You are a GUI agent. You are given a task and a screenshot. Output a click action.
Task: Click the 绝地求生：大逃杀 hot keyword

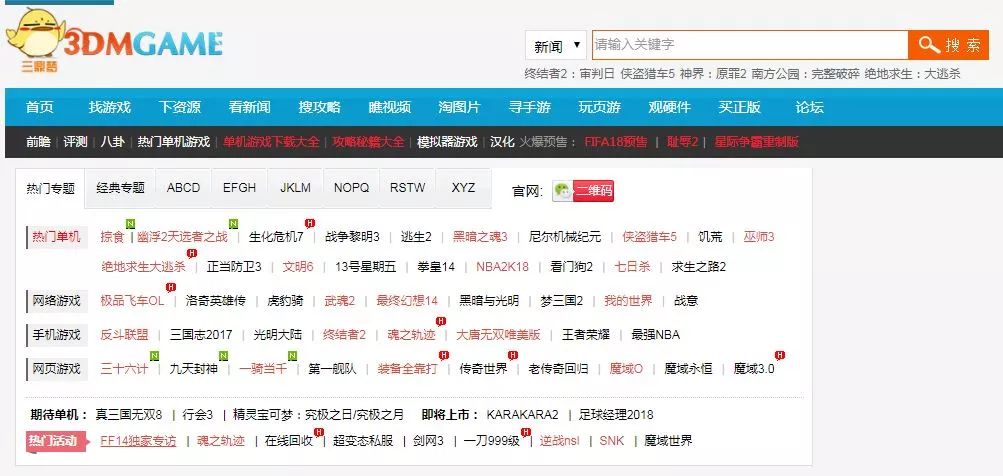912,74
